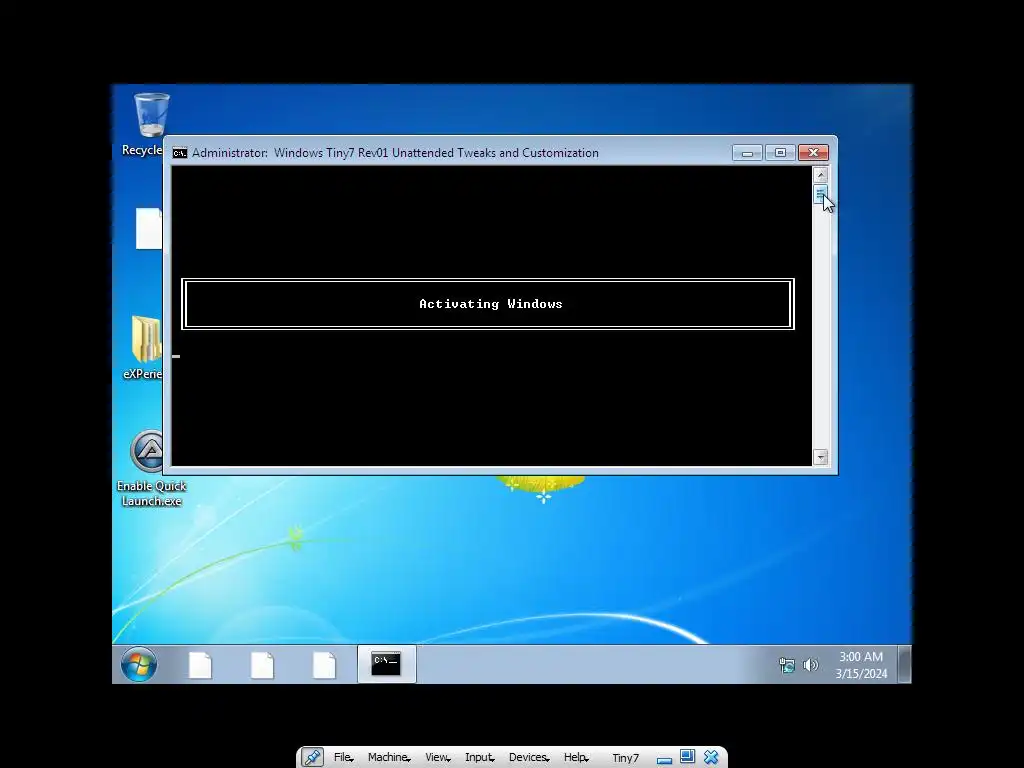Open the clock showing 3:00 AM
This screenshot has height=768, width=1024.
[861, 665]
